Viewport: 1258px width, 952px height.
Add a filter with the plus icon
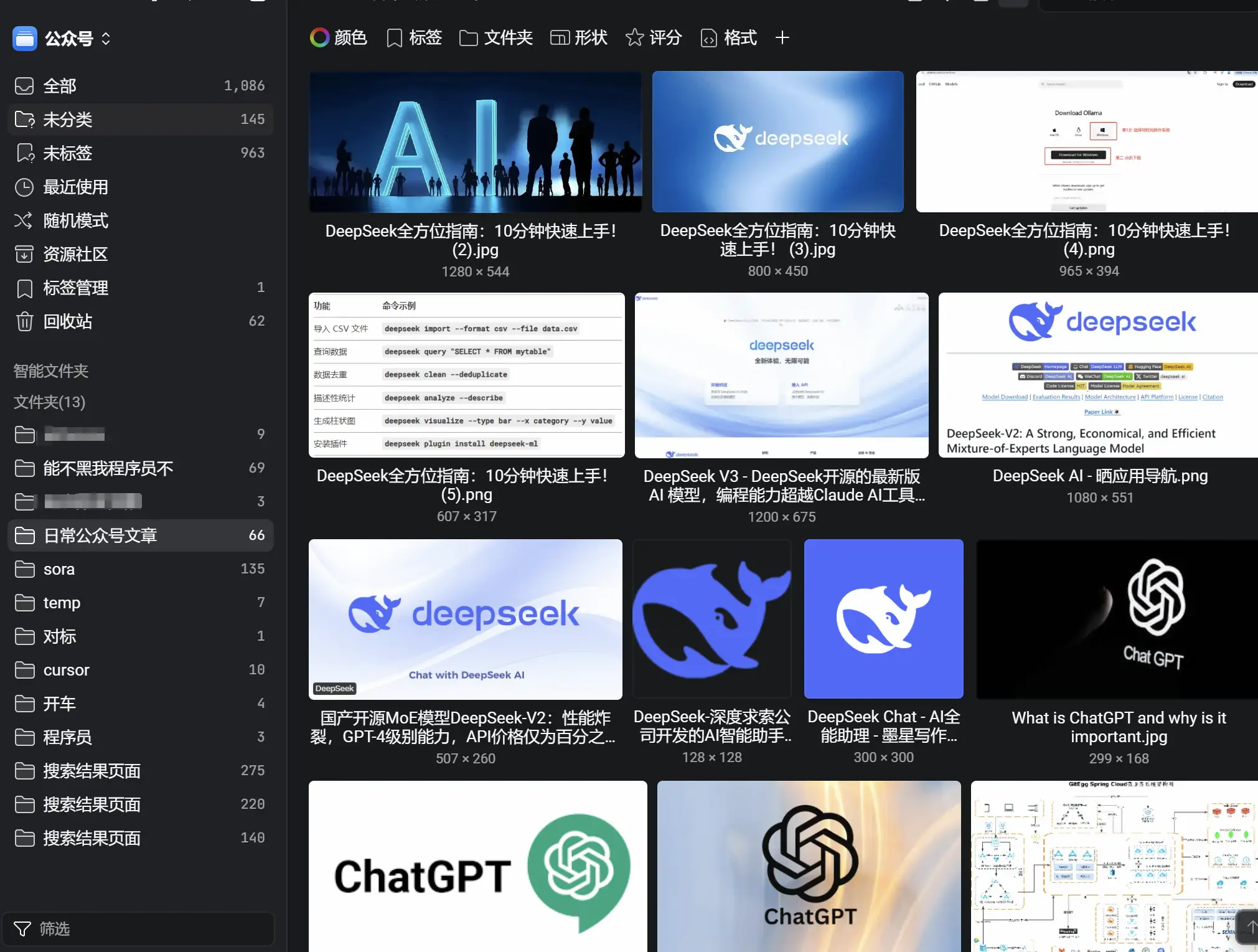click(782, 38)
